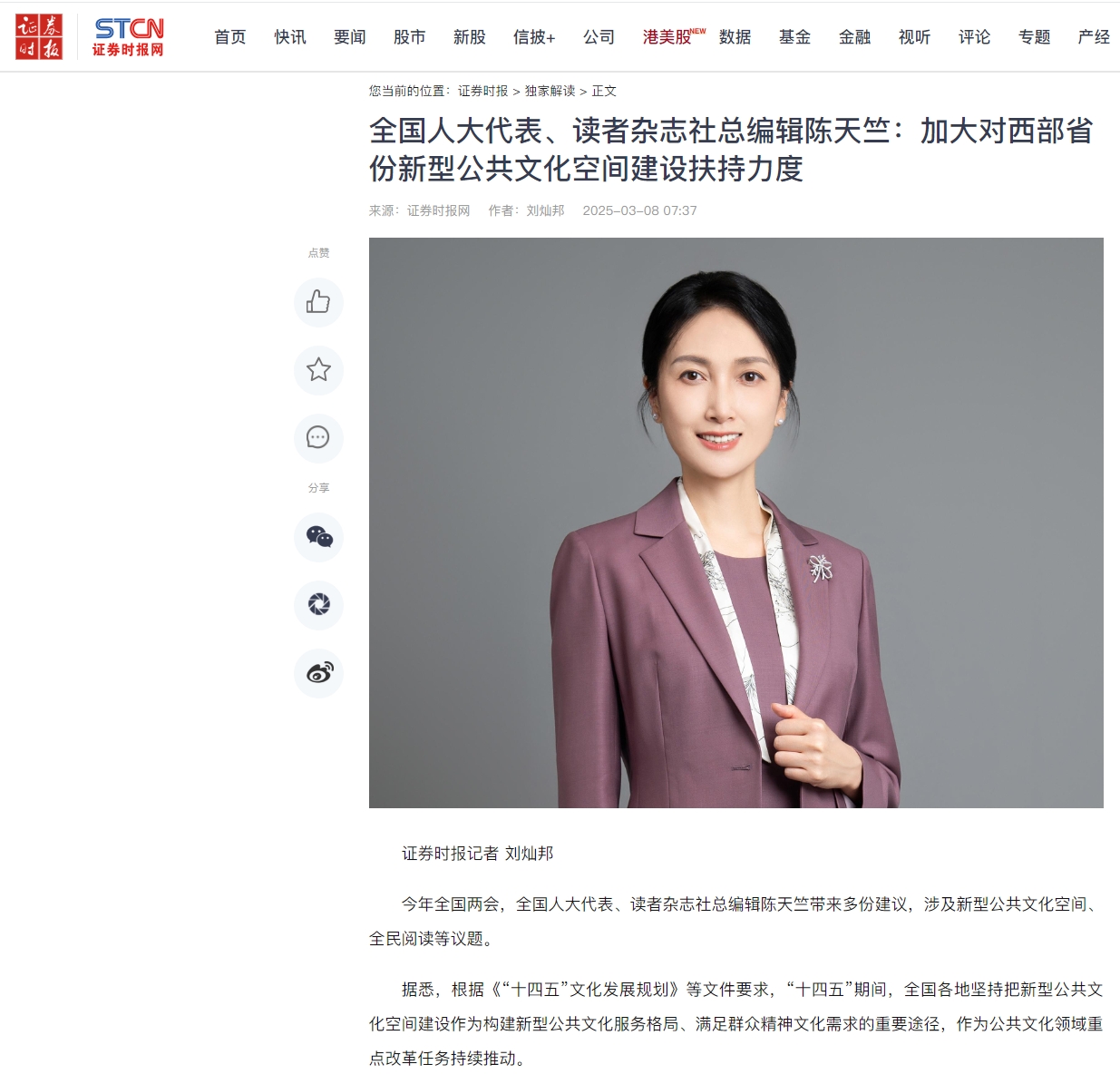Click 独家解读 breadcrumb link
The height and width of the screenshot is (1084, 1120).
point(550,91)
